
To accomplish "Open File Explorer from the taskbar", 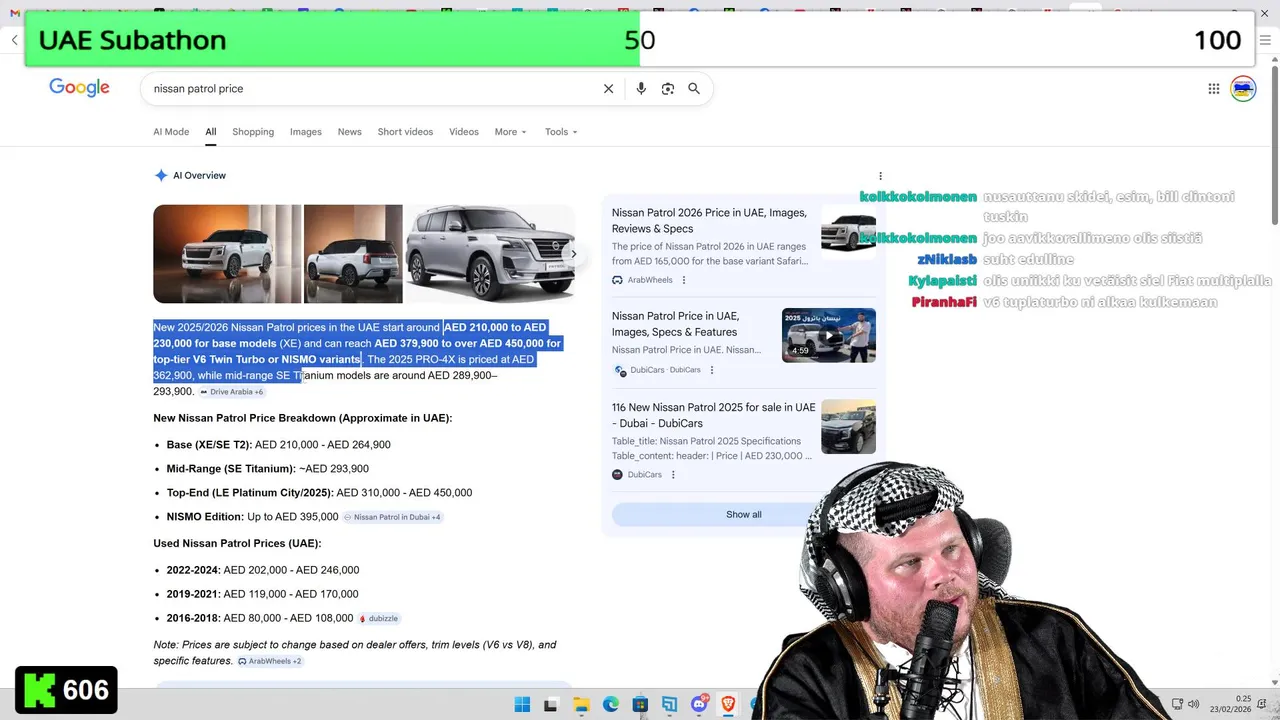I will [581, 705].
